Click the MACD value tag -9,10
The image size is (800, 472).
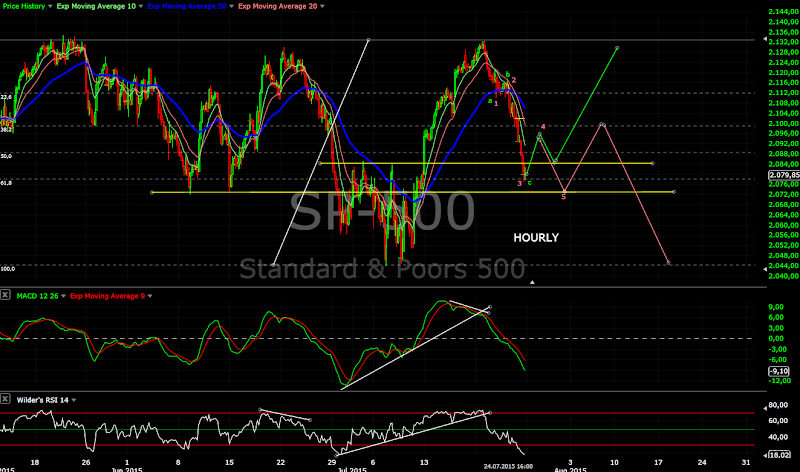point(779,371)
